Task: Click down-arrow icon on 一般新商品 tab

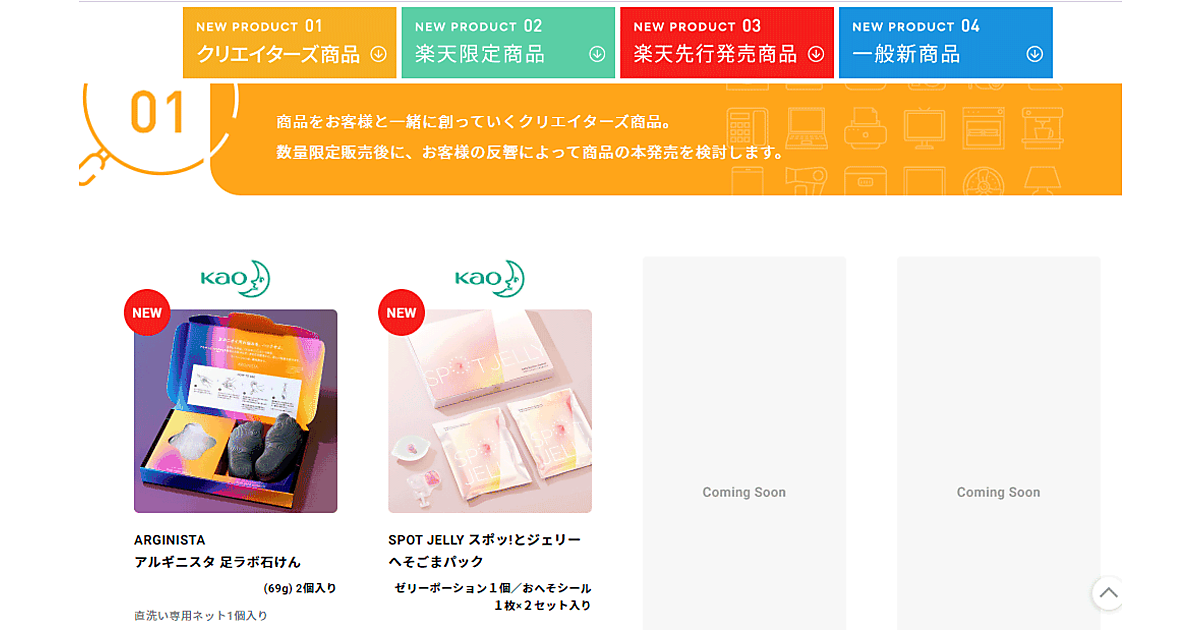Action: [1035, 54]
